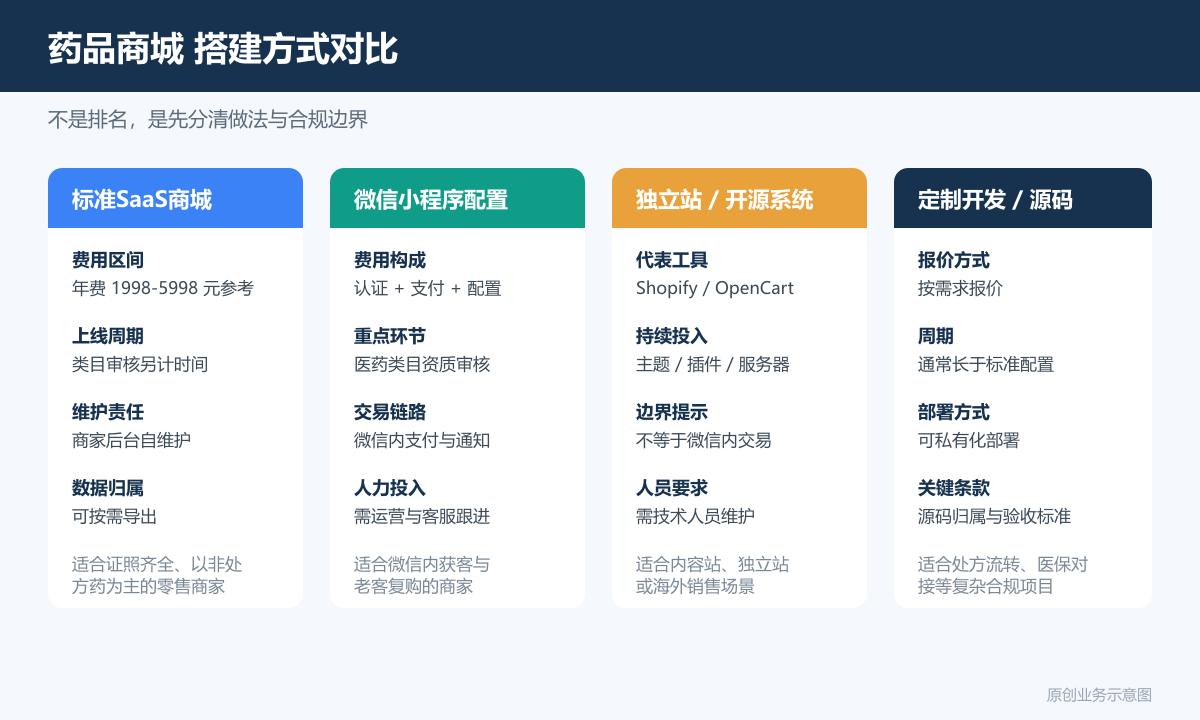Click the text 医药类目资质审核

[x=422, y=364]
